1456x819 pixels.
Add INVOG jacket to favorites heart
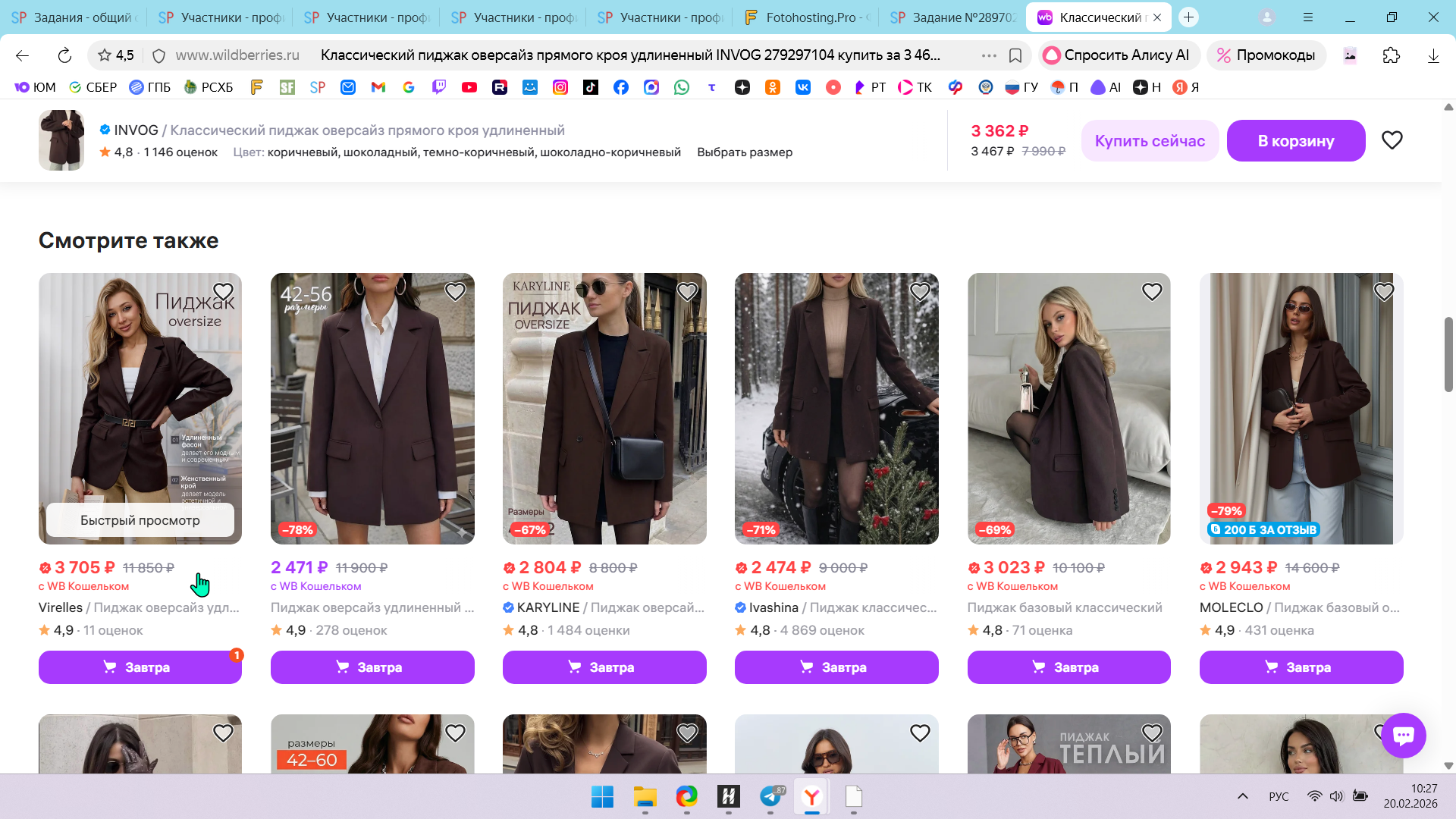coord(1392,140)
